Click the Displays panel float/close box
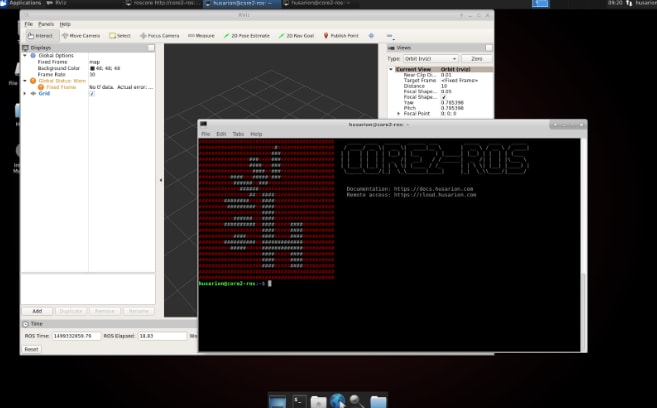Screen dimensions: 657x408 pyautogui.click(x=151, y=48)
